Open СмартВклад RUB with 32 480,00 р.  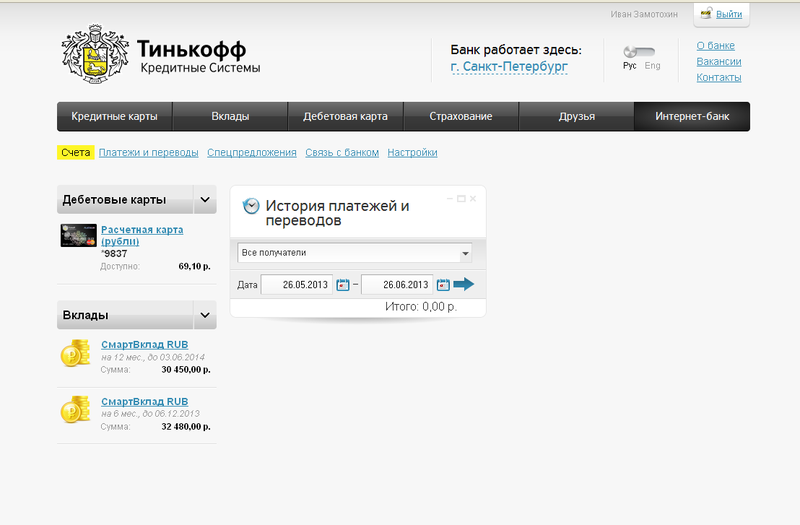coord(144,402)
